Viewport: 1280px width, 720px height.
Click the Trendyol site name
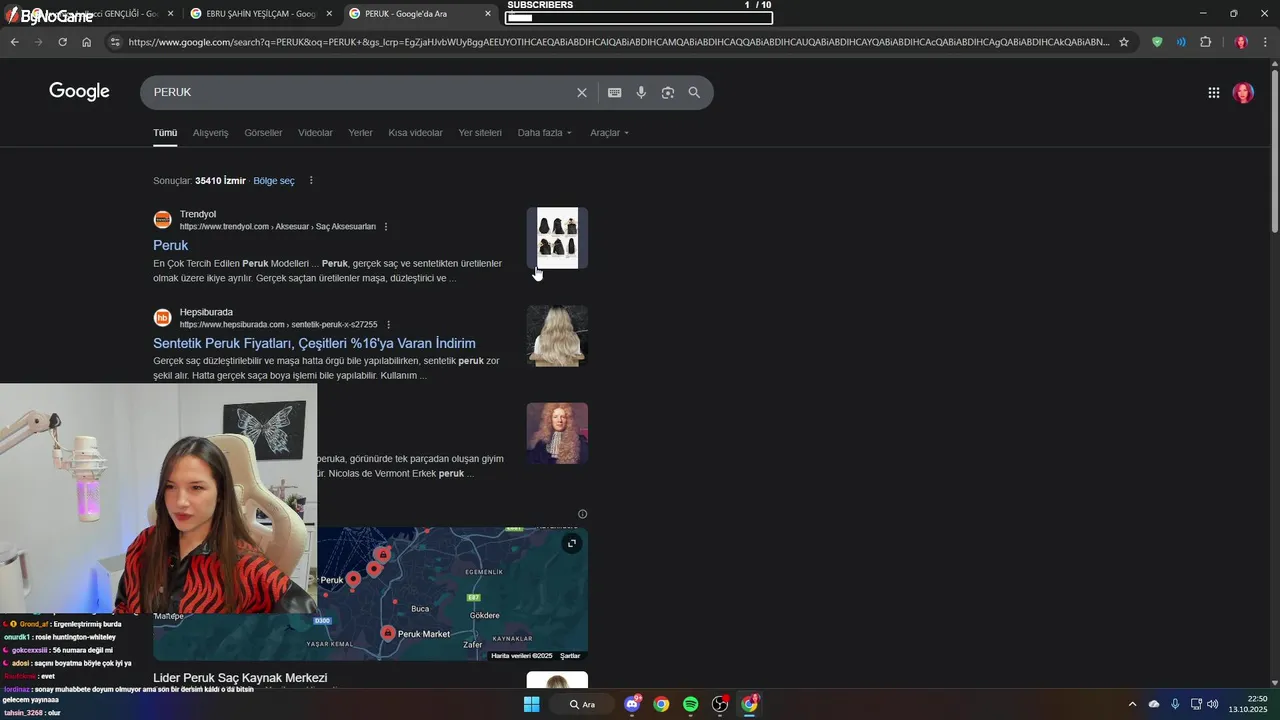[198, 214]
